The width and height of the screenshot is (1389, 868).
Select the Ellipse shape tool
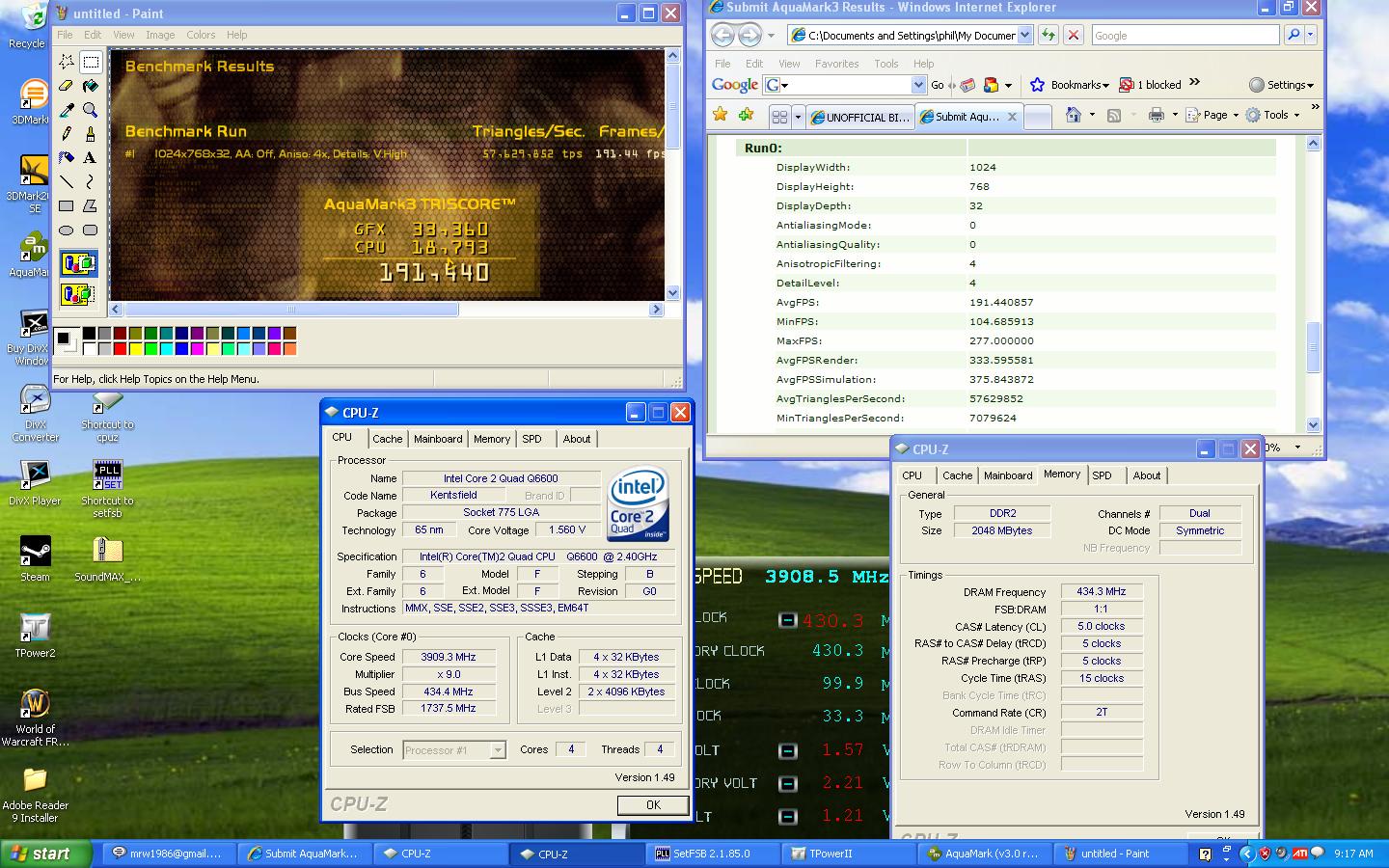(67, 231)
